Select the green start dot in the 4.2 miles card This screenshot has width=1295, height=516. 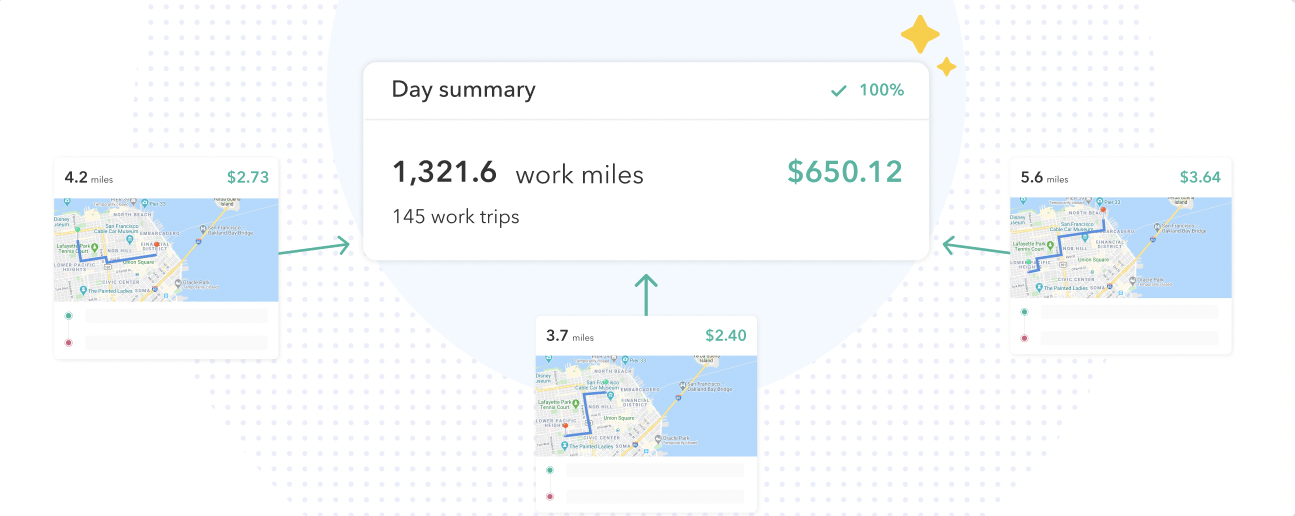coord(69,316)
